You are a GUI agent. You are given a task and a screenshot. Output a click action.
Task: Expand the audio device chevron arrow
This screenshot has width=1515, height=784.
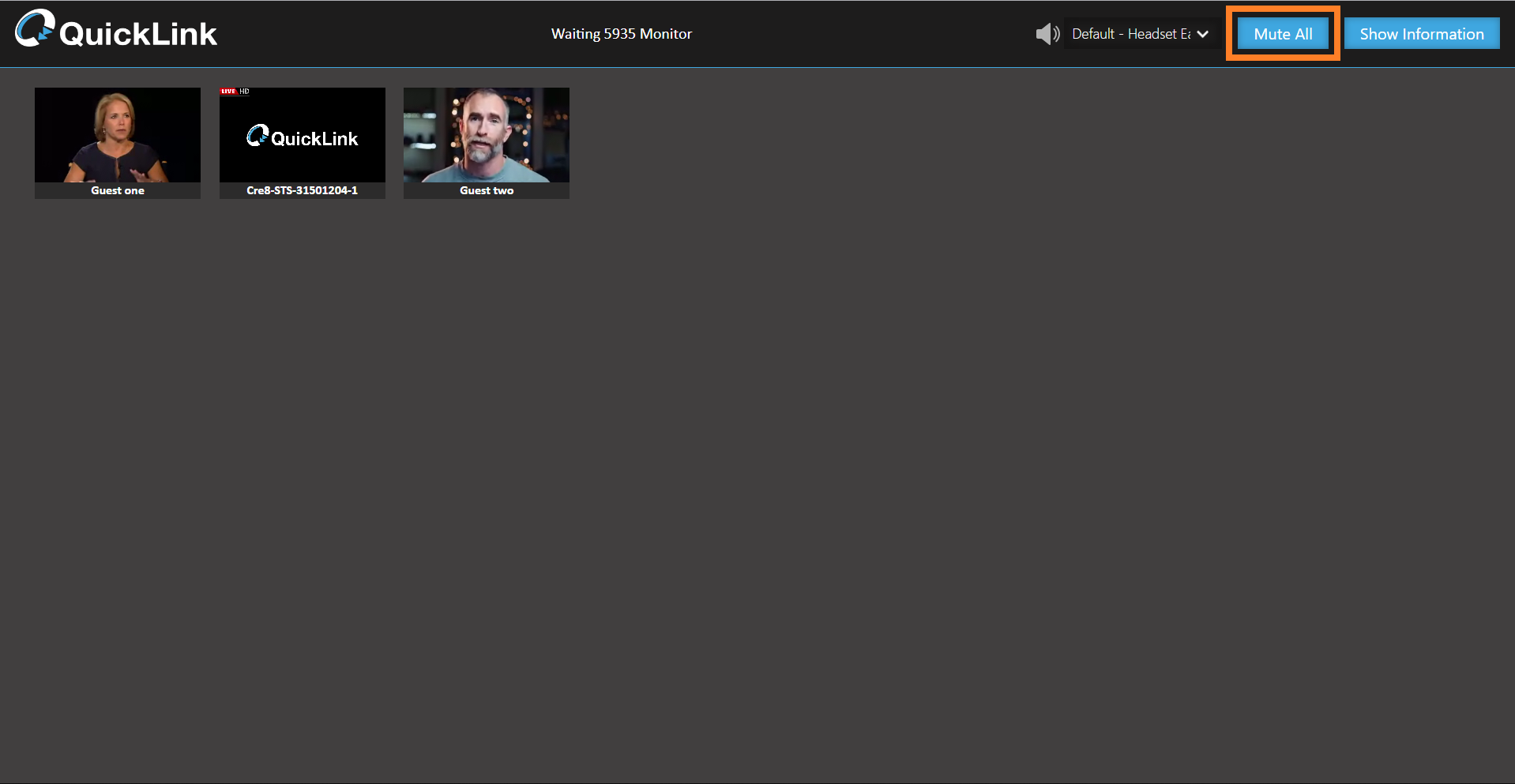[x=1202, y=34]
